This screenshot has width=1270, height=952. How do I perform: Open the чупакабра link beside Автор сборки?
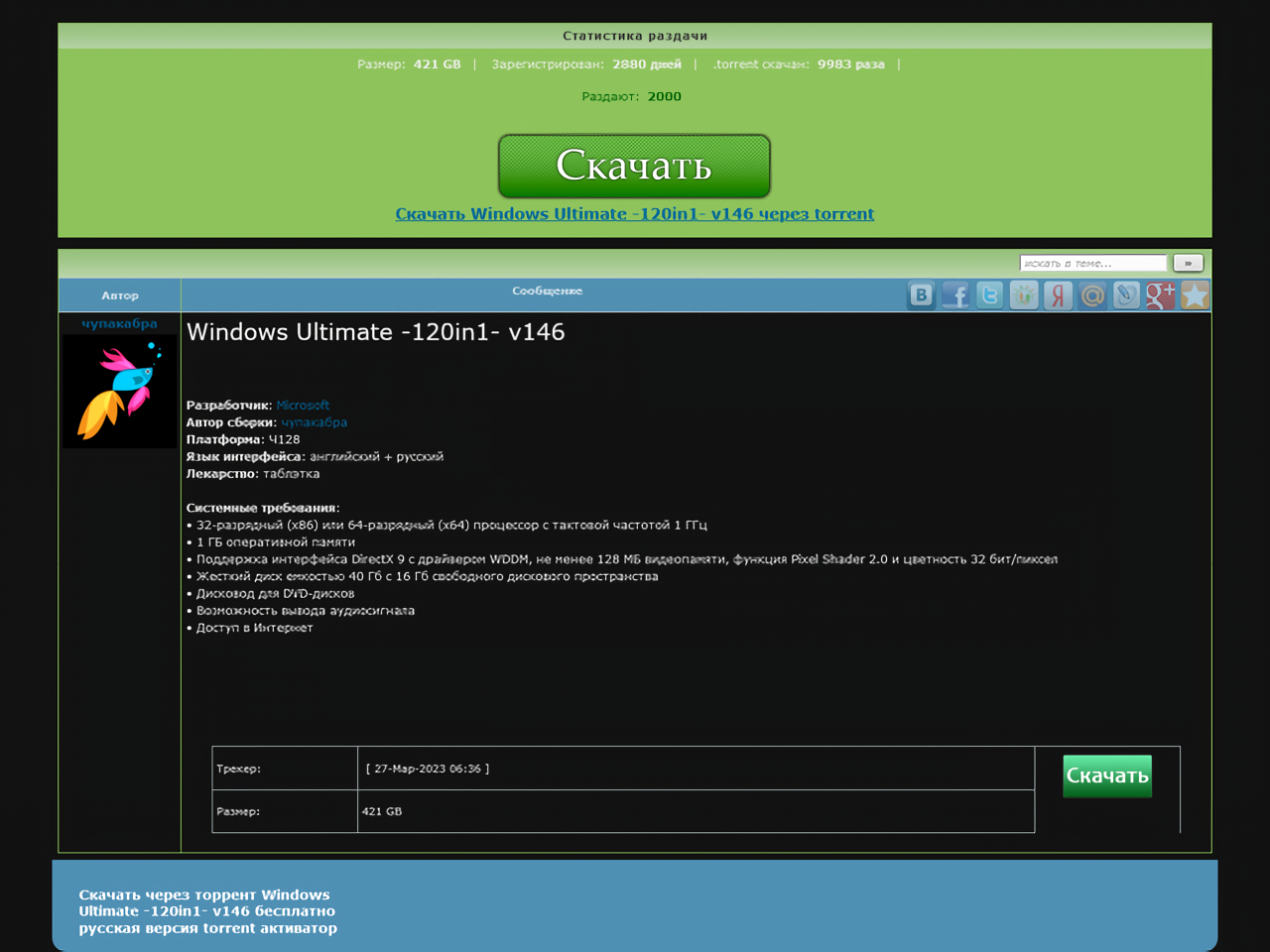[315, 422]
